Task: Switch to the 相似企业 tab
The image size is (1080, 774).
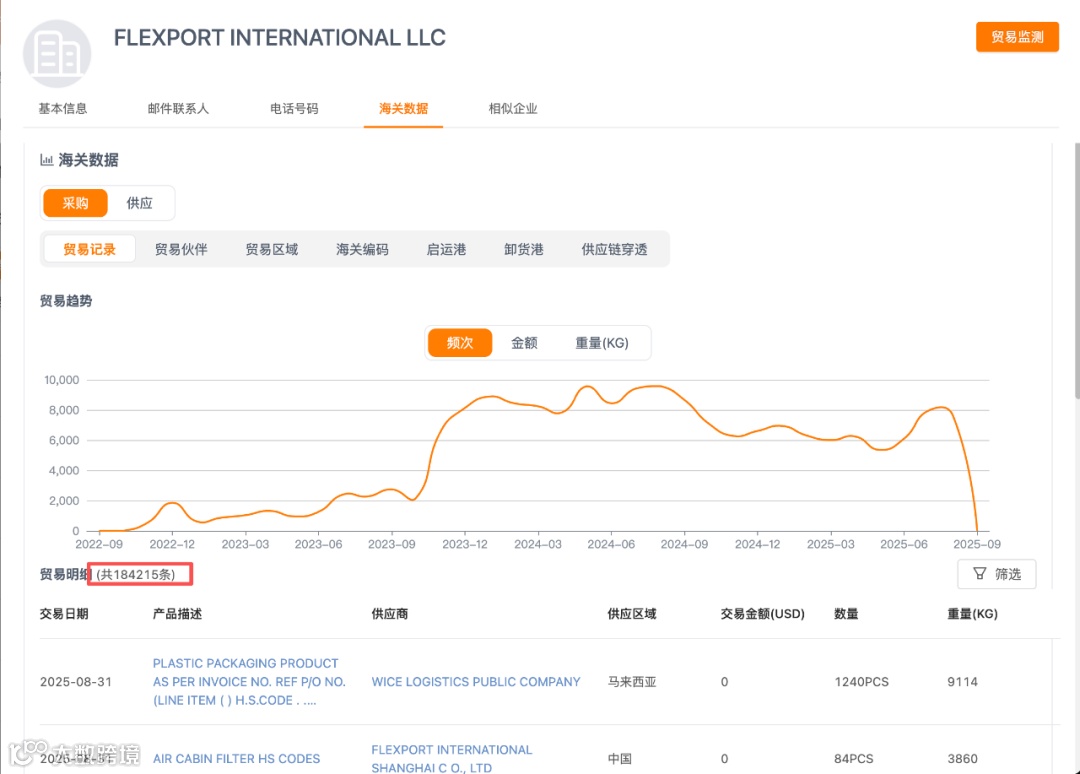Action: [x=513, y=108]
